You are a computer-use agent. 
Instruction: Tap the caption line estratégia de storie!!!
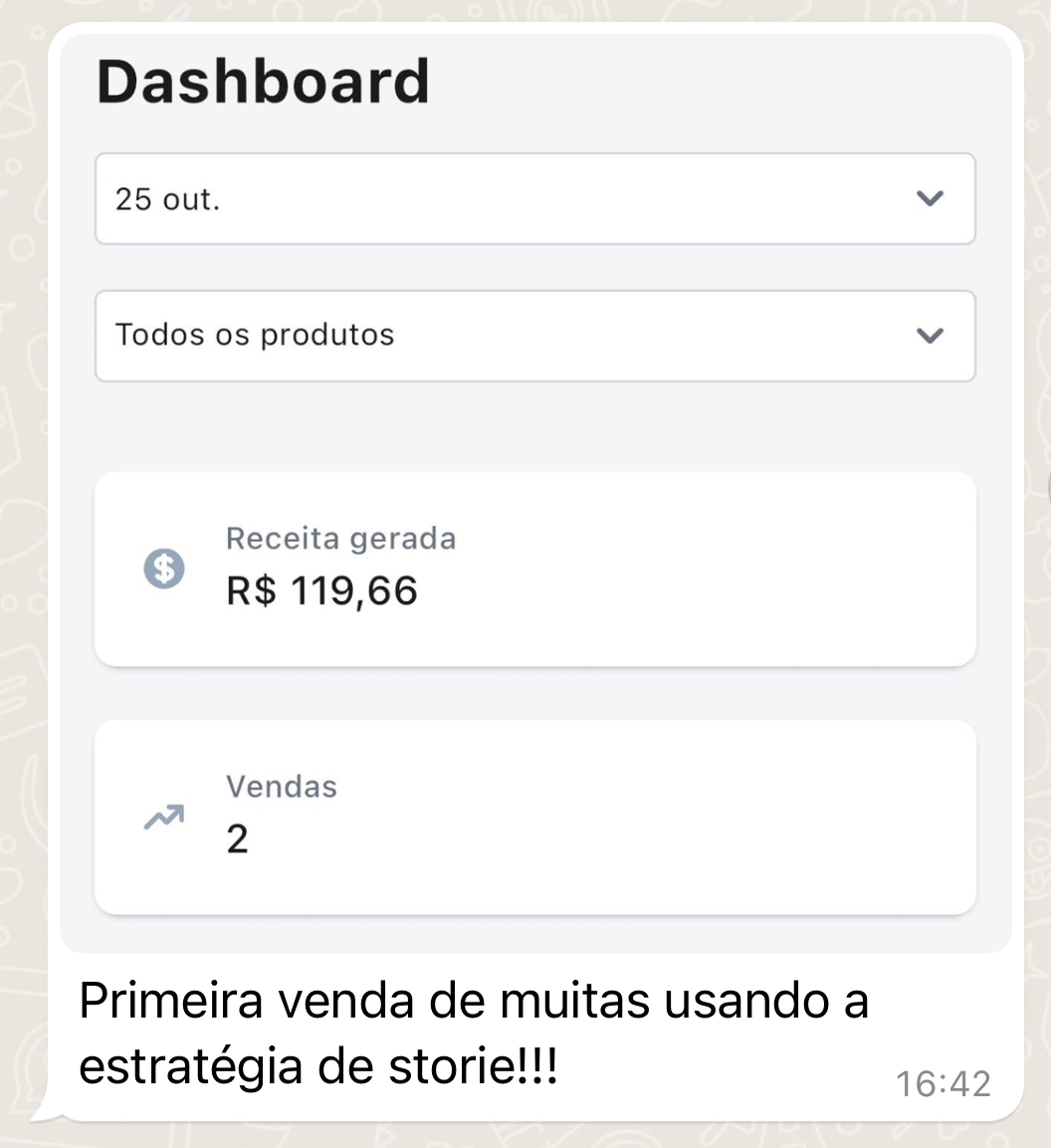click(x=318, y=1066)
